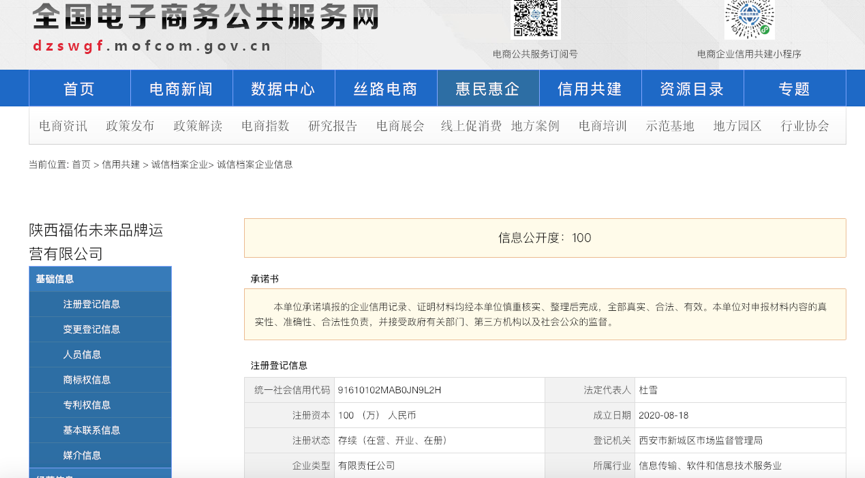Click registration authority 西安市新城区市场监督管理局
This screenshot has height=478, width=865.
tap(701, 440)
